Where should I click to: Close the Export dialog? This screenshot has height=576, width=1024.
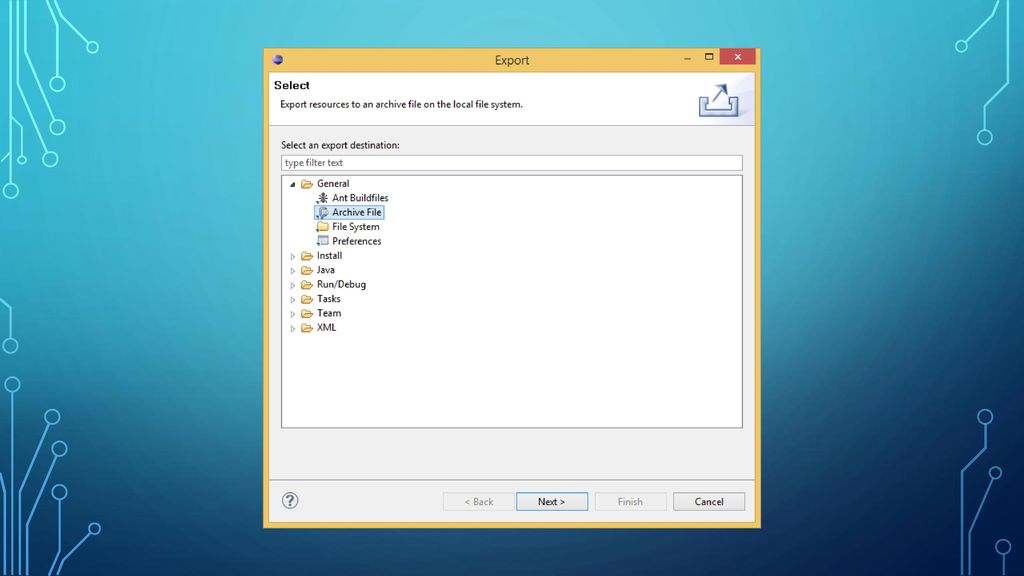(737, 57)
